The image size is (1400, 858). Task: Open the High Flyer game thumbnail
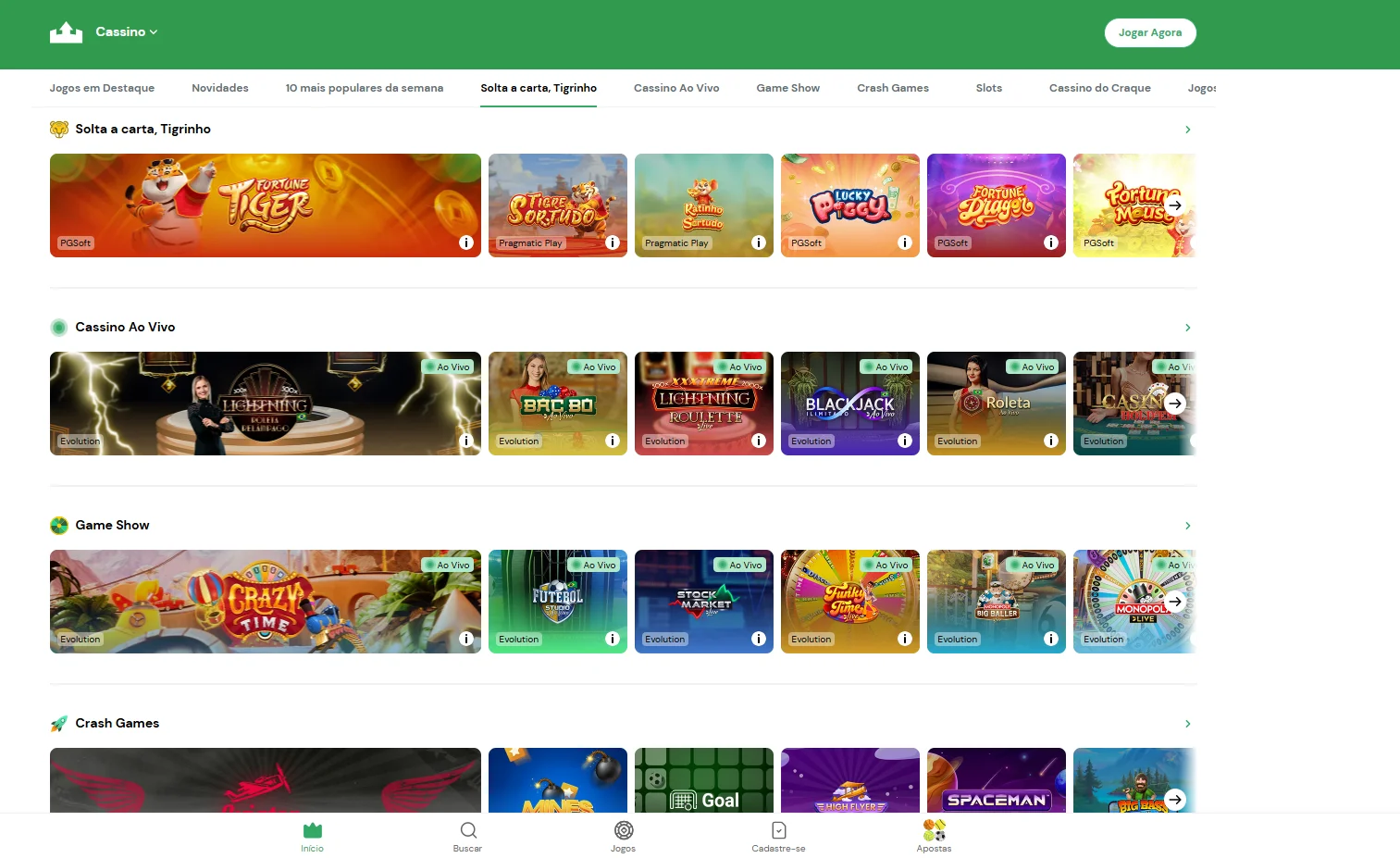[x=850, y=780]
